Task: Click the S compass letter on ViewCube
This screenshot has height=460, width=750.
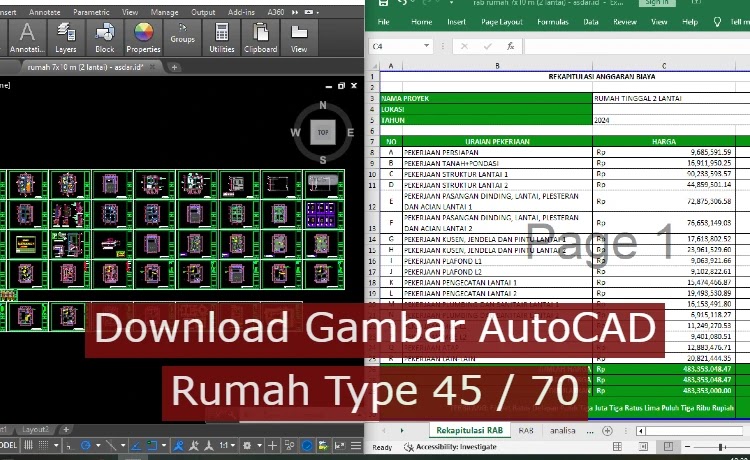Action: (x=323, y=160)
